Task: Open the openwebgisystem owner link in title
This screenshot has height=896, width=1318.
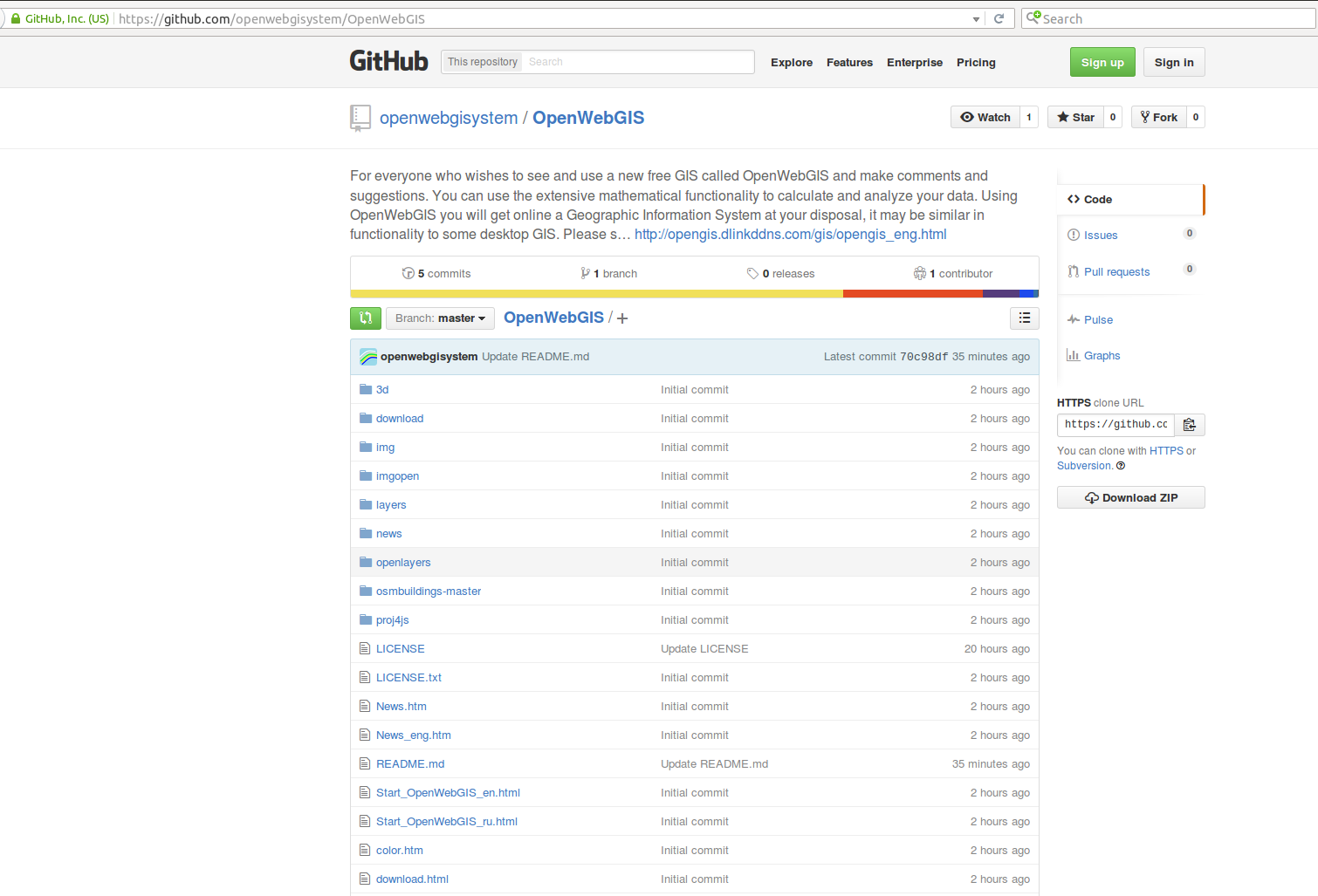Action: click(x=449, y=118)
